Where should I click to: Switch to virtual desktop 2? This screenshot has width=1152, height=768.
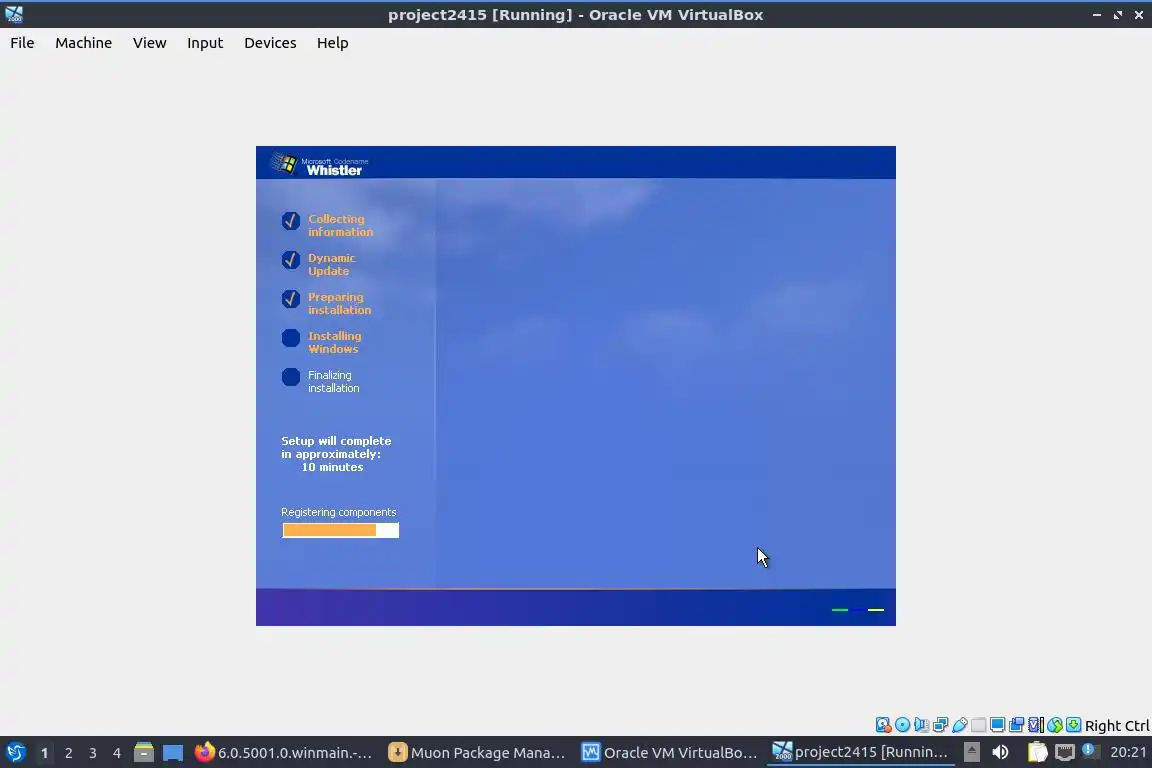[x=68, y=753]
